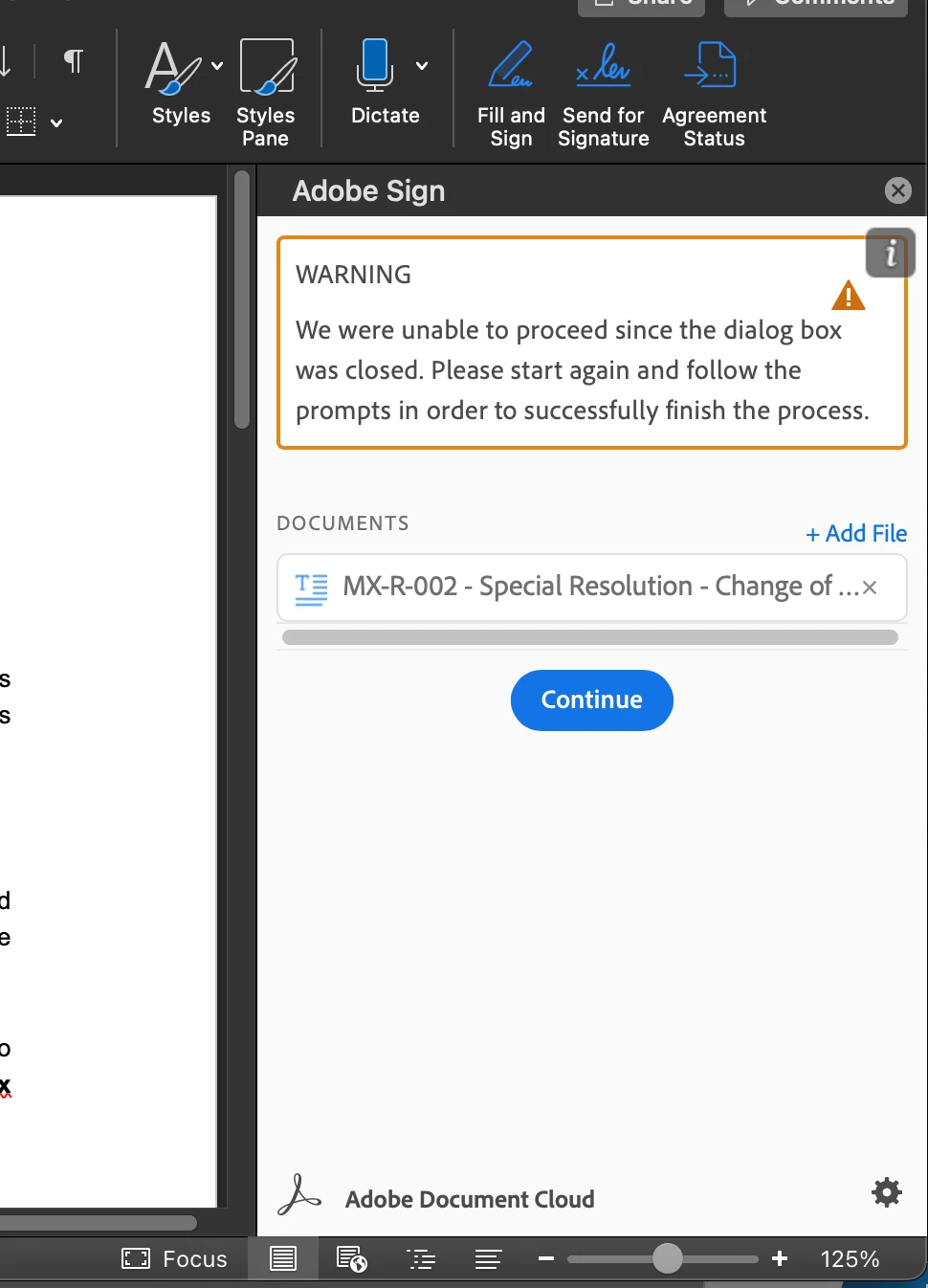Expand borders dropdown arrow

click(x=56, y=122)
